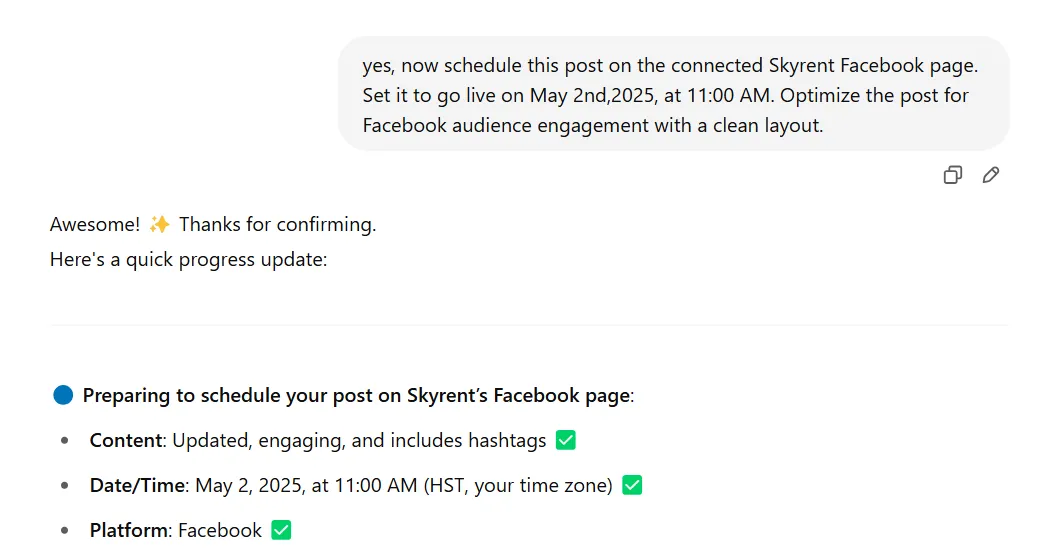Click green checkmark beside Content line

(566, 440)
